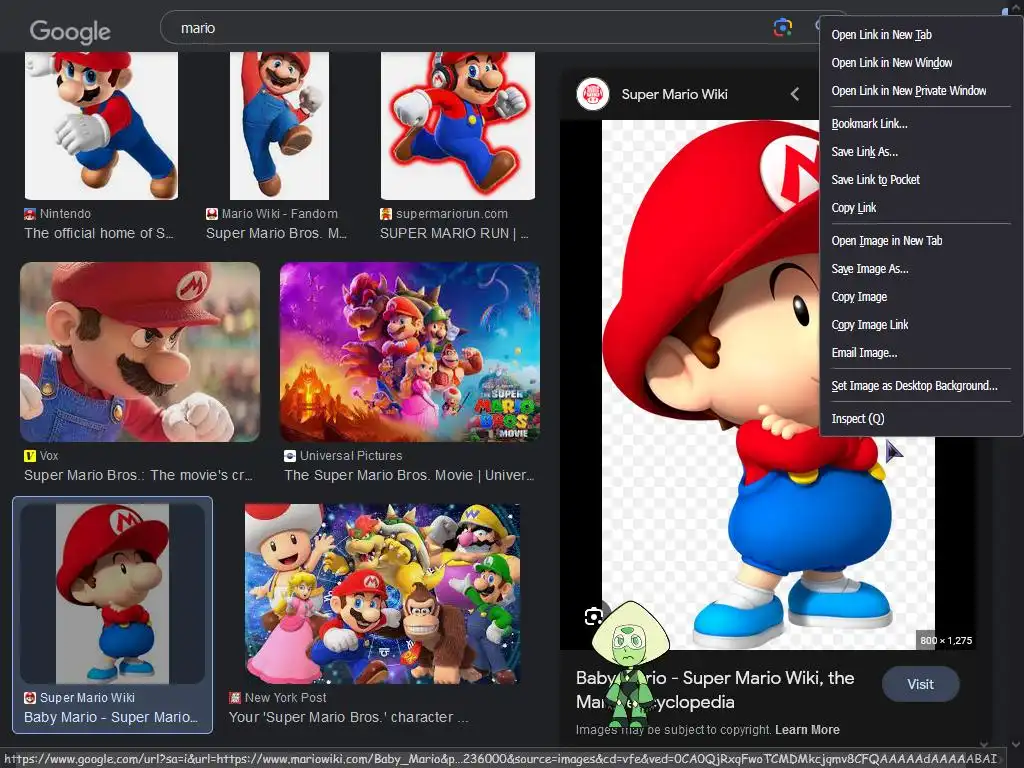Click the supermariorun.com favicon
This screenshot has width=1024, height=768.
pyautogui.click(x=386, y=214)
